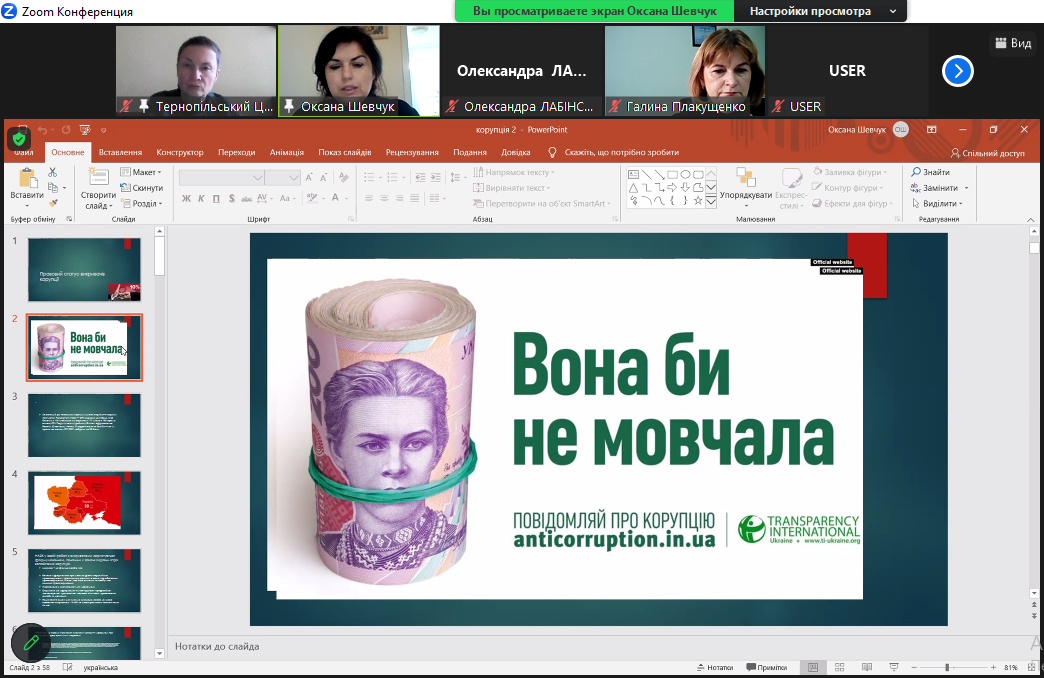Increase font size with the A-up icon
Image resolution: width=1044 pixels, height=678 pixels.
tap(309, 177)
